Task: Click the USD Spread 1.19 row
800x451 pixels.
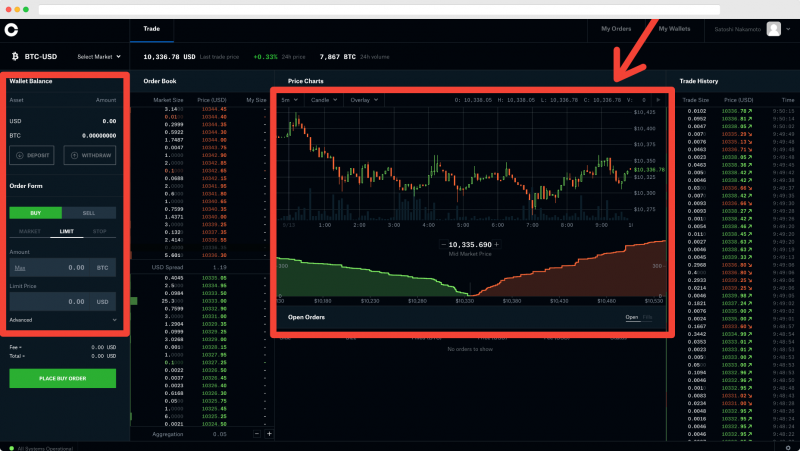Action: click(x=203, y=267)
